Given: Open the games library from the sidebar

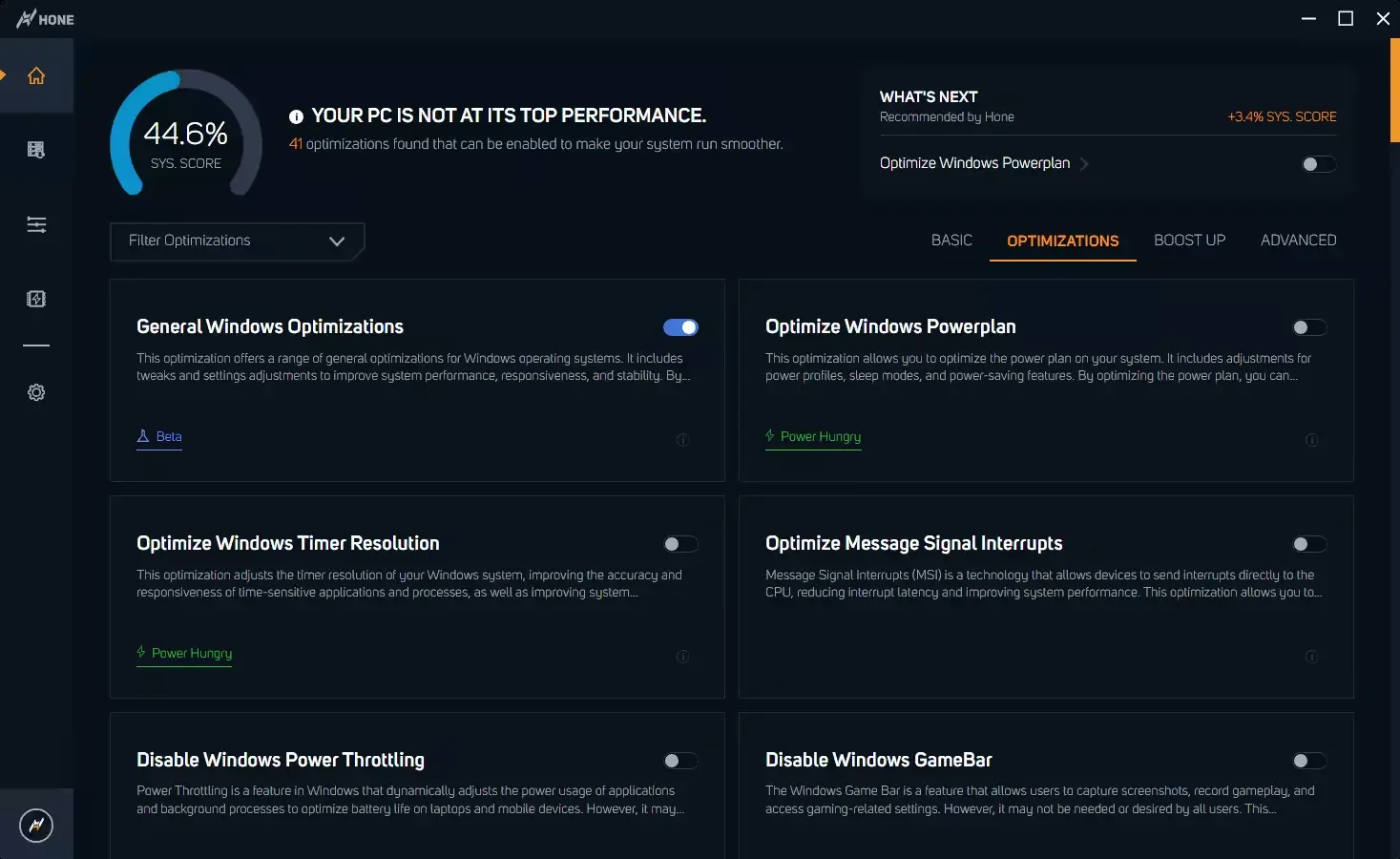Looking at the screenshot, I should [x=36, y=149].
